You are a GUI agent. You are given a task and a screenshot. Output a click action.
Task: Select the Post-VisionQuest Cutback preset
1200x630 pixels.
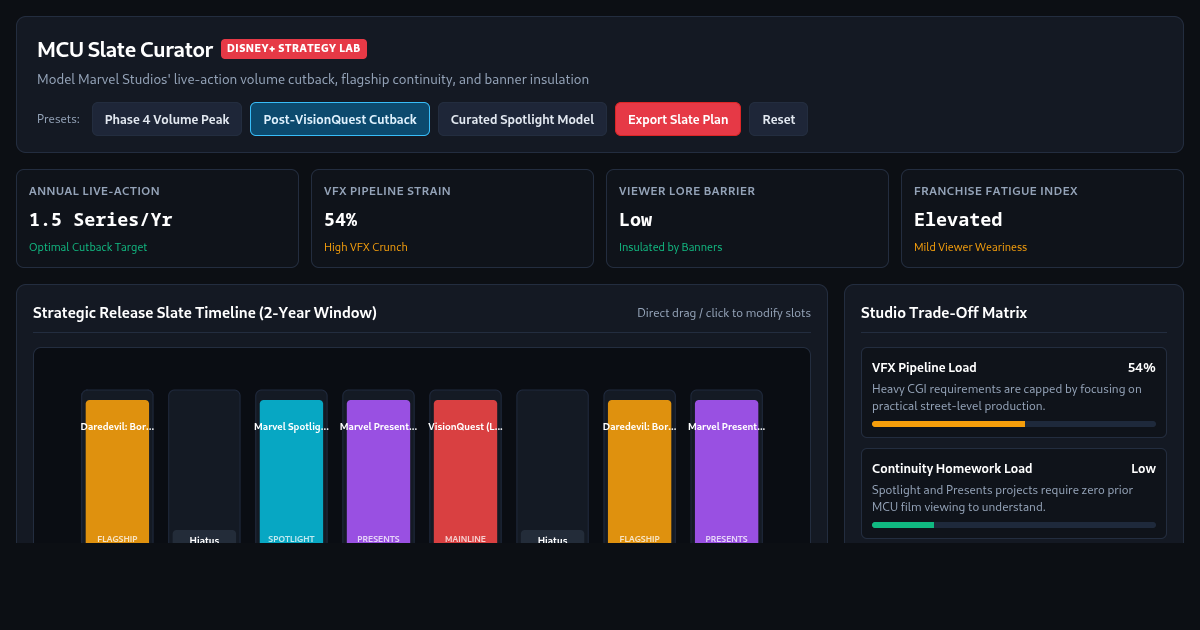tap(340, 119)
